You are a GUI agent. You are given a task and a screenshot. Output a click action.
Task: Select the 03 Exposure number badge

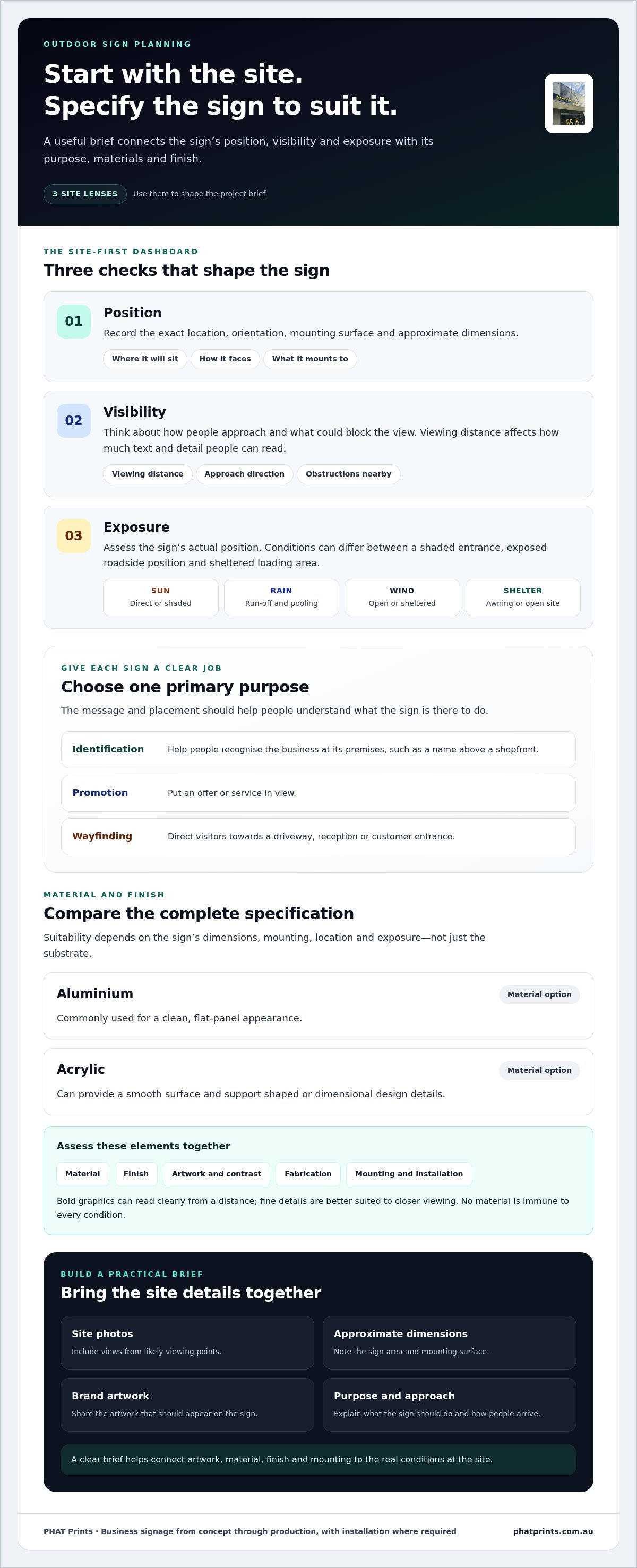[74, 535]
